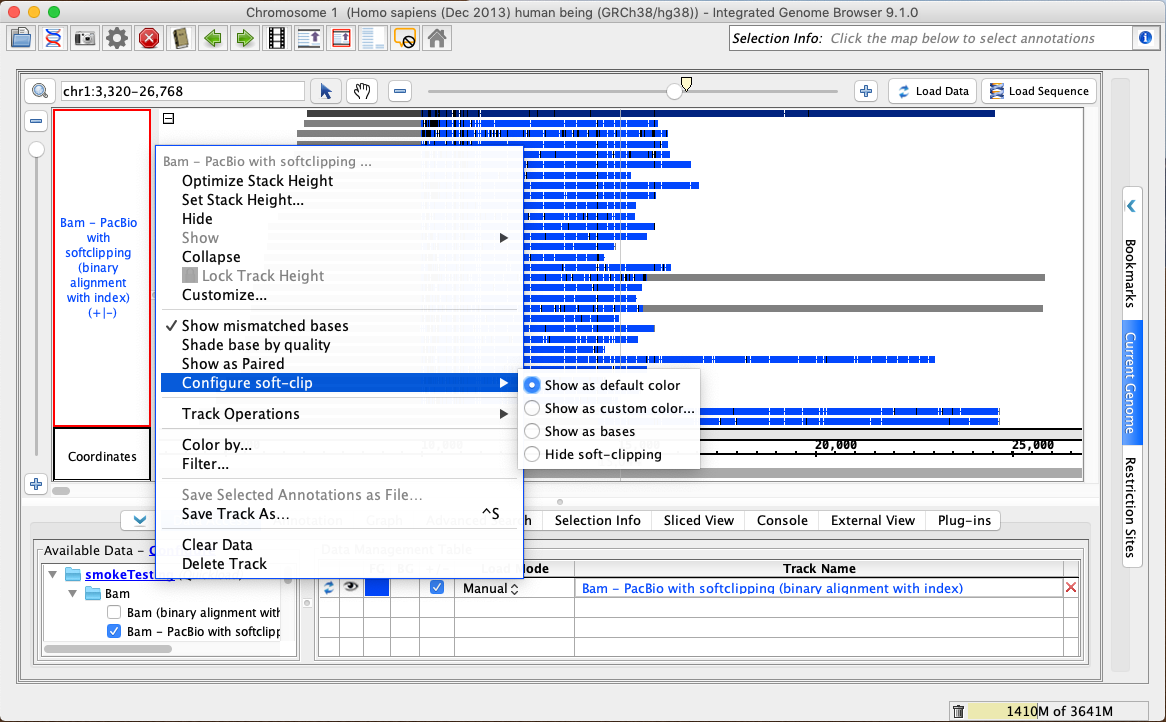Click the horizontal zoom slider knob
This screenshot has width=1166, height=722.
(674, 91)
